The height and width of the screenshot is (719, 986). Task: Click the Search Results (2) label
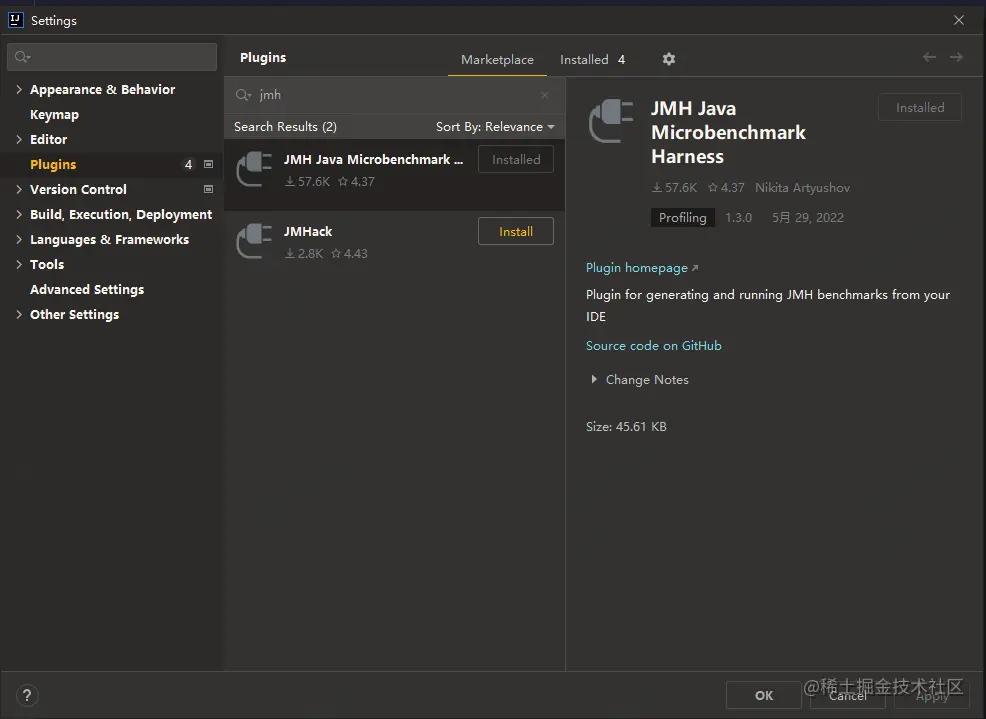tap(285, 127)
